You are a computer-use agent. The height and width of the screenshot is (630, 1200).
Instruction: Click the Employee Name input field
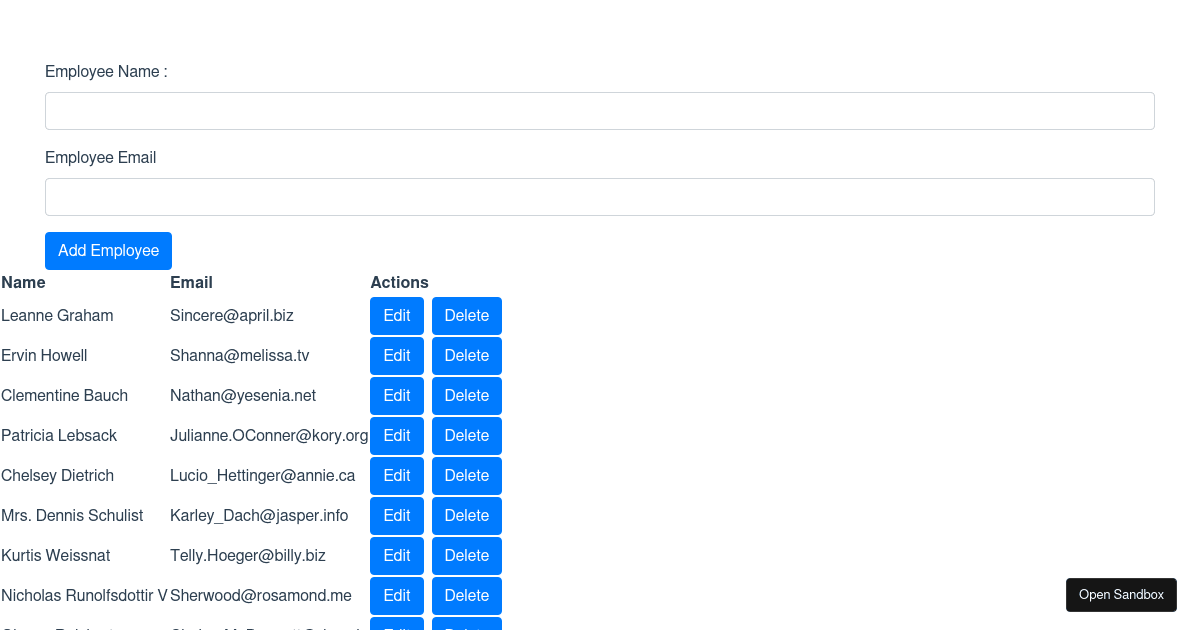tap(600, 110)
